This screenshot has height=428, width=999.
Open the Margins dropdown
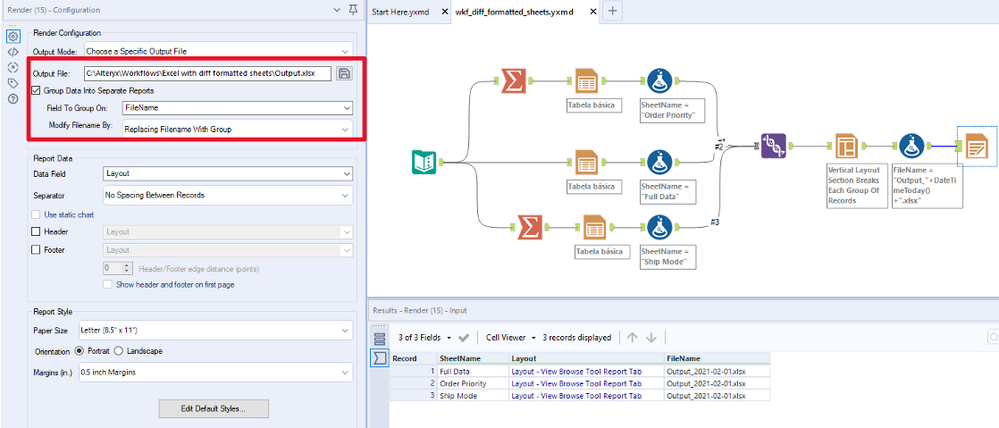pos(215,372)
